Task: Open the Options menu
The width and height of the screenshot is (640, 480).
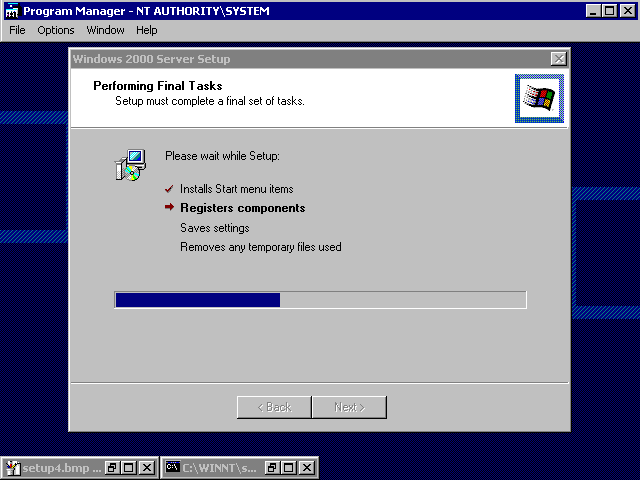Action: 56,30
